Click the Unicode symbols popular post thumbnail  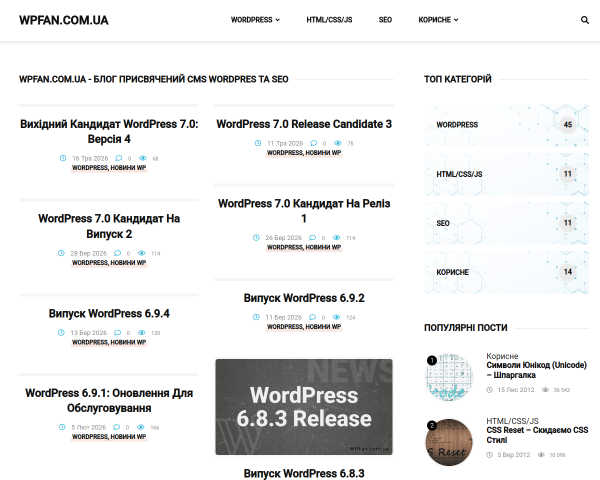pos(449,377)
